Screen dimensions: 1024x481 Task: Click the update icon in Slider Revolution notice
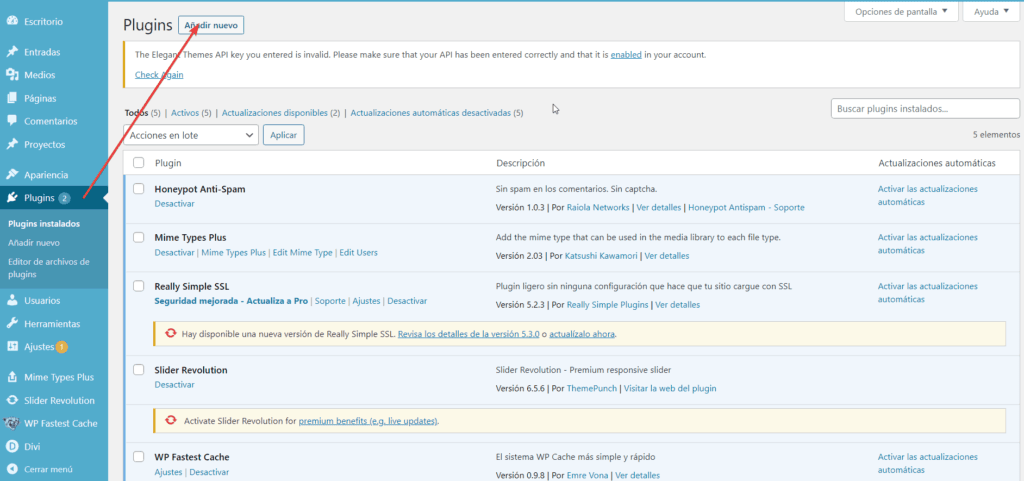click(171, 421)
